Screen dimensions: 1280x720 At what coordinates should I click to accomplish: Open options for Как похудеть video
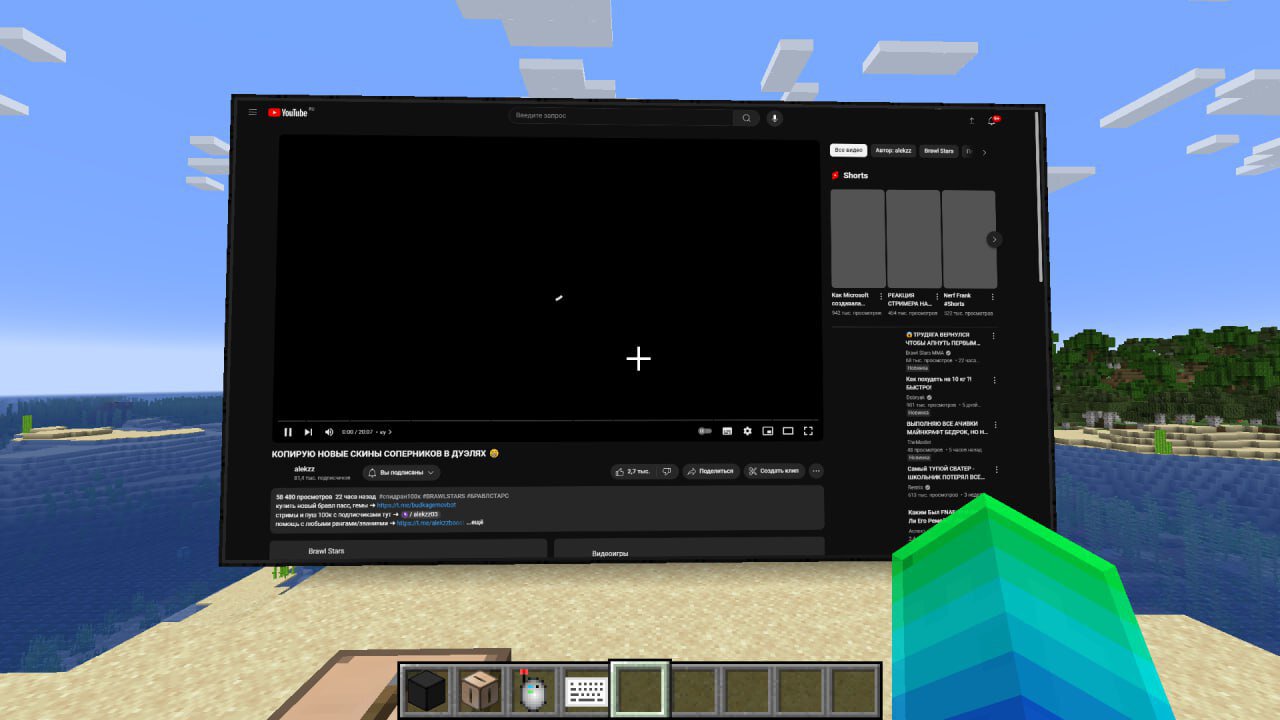click(x=996, y=380)
